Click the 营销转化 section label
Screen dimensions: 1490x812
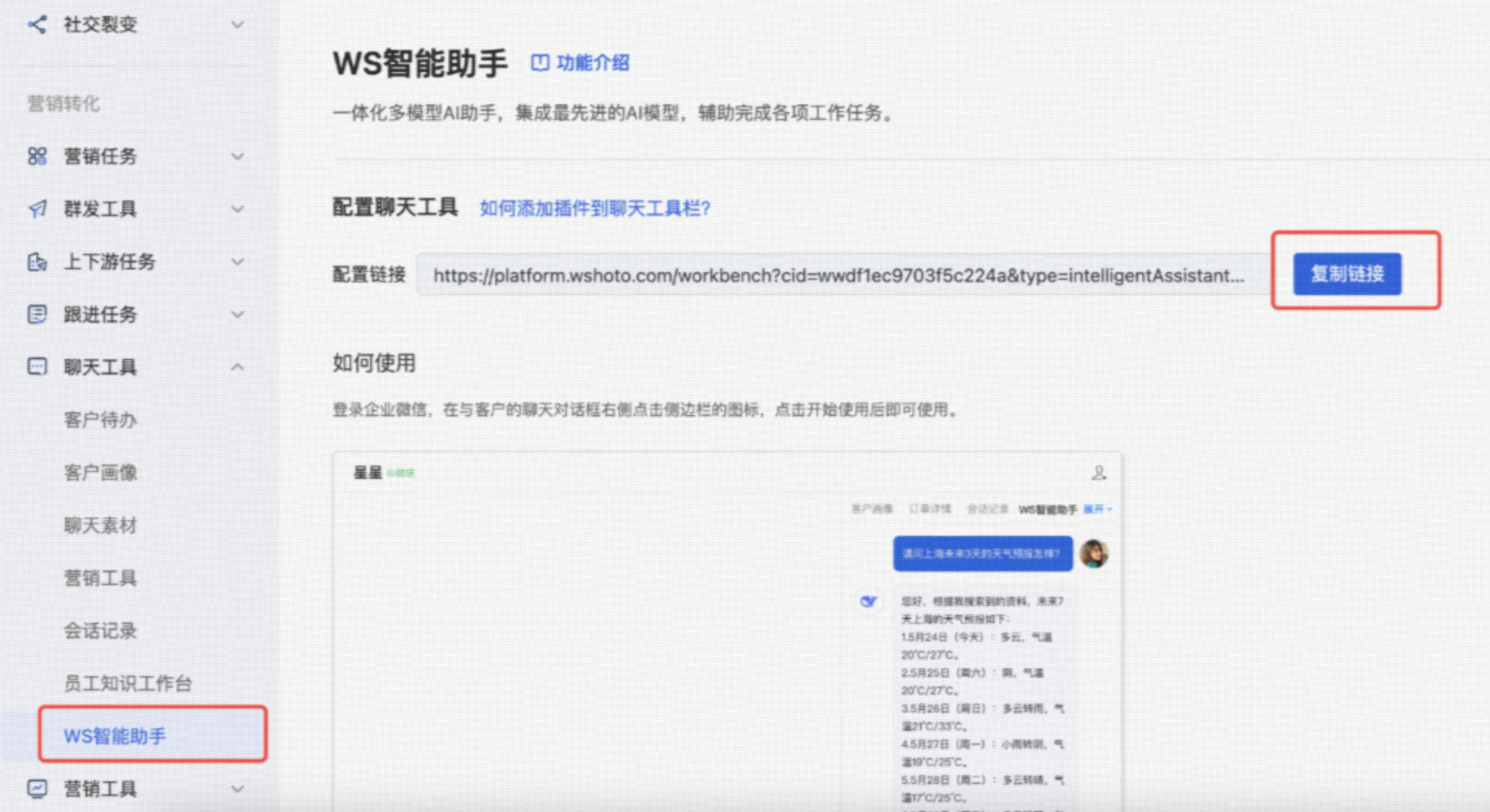click(63, 103)
